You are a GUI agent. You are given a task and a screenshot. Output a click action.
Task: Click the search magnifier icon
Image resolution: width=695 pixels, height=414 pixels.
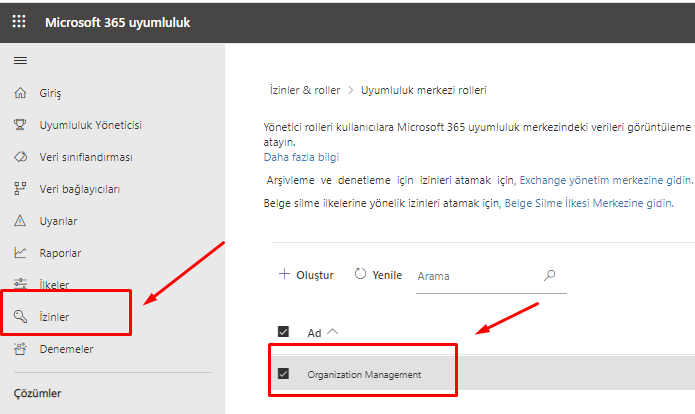pyautogui.click(x=550, y=275)
